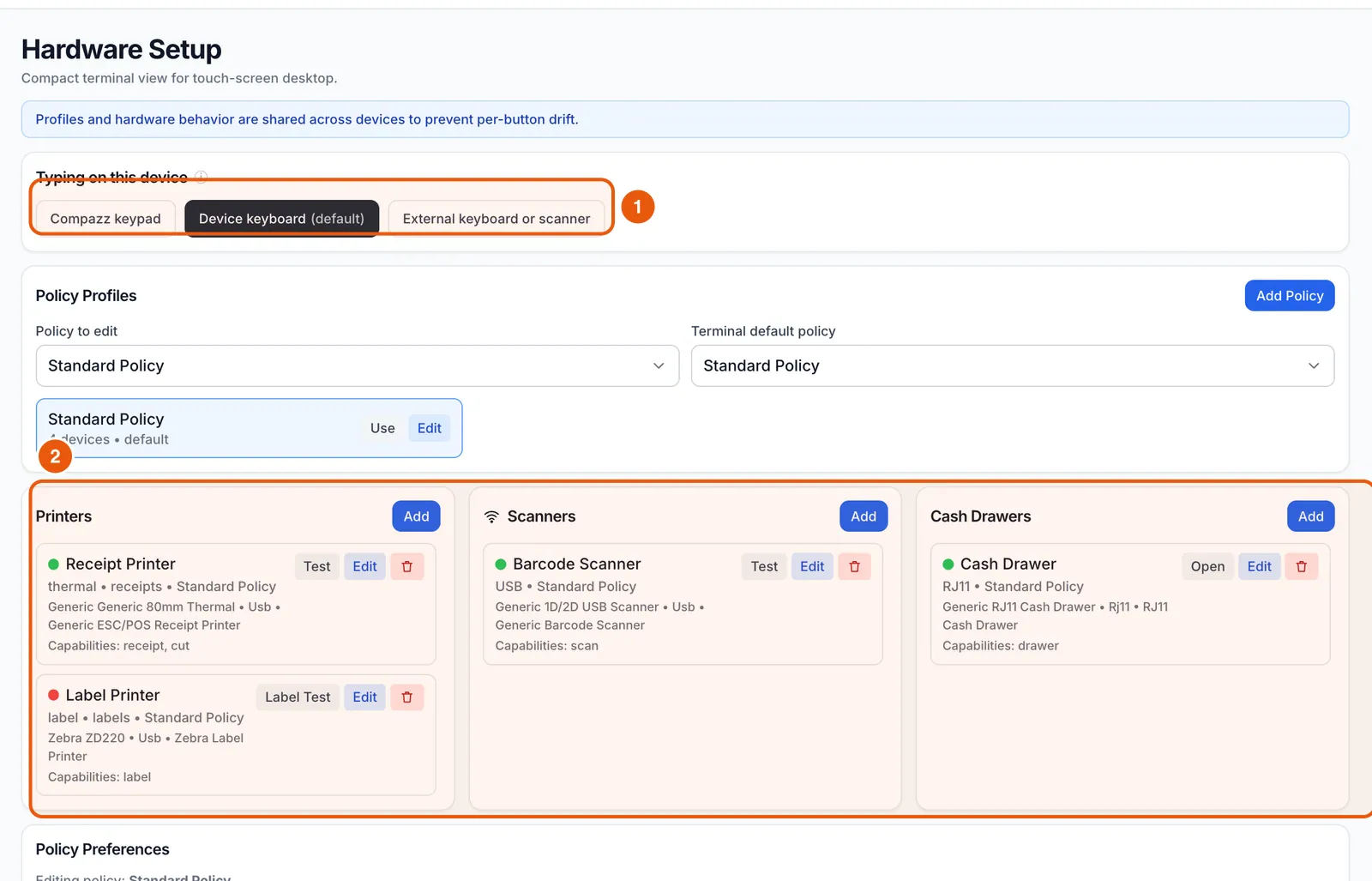Click 'Capabilities: receipt, cut' text

[x=119, y=646]
